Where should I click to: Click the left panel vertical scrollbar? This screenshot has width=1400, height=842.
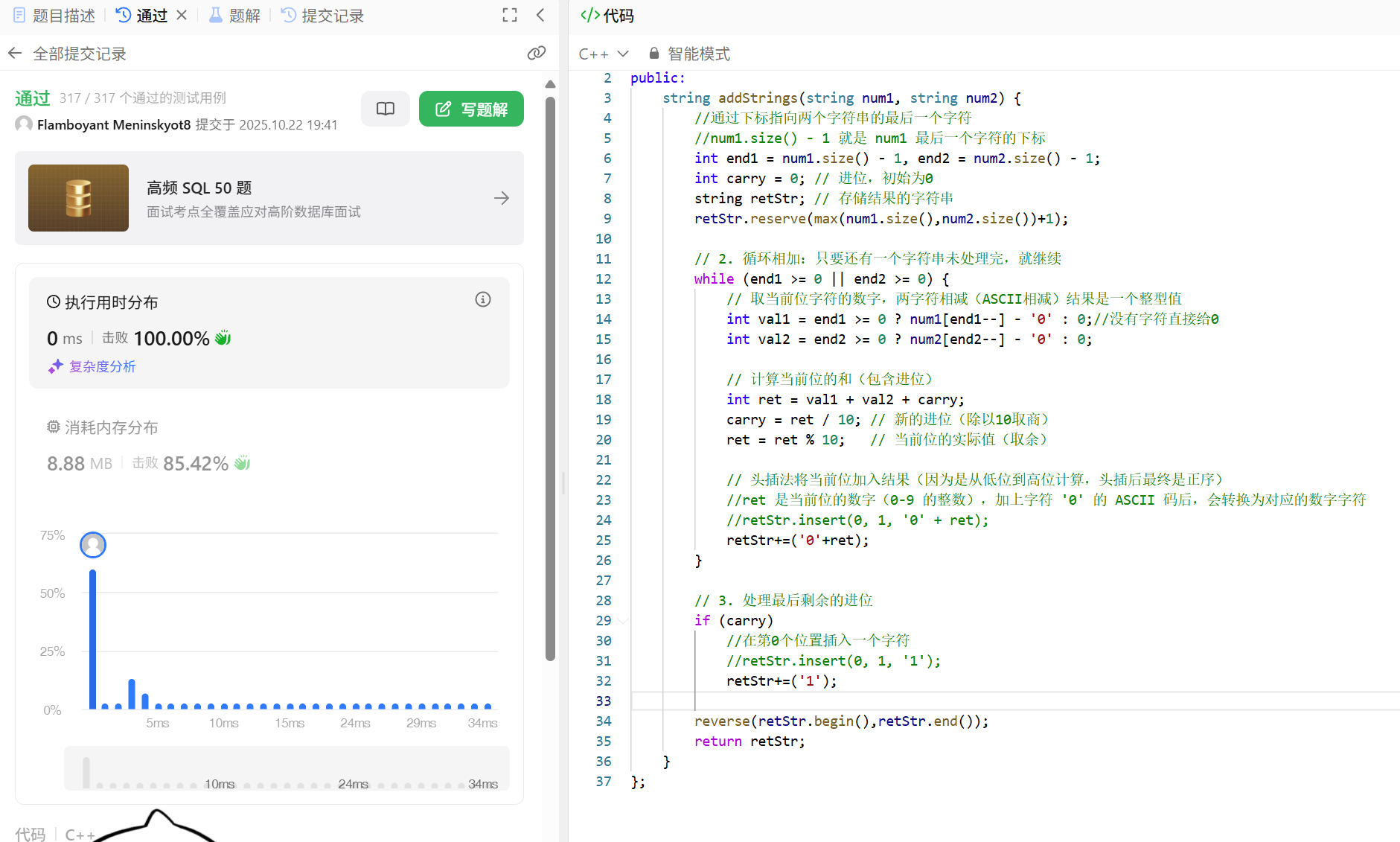pos(551,378)
